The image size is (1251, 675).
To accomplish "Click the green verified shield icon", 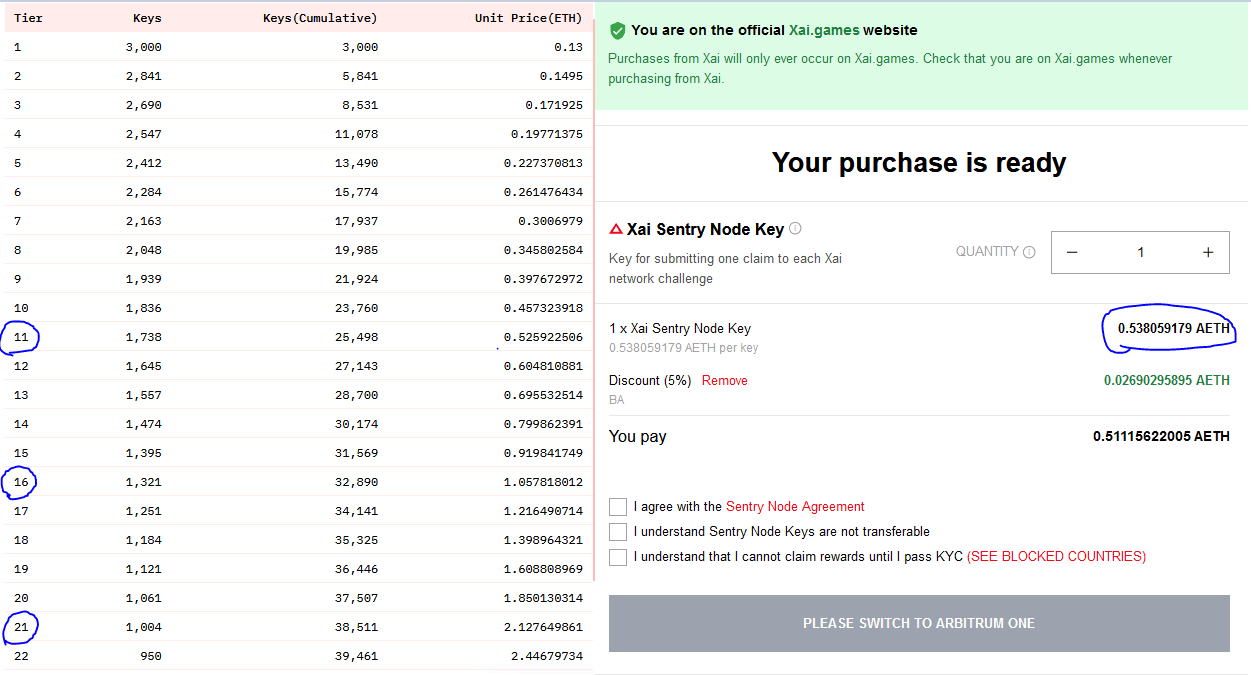I will [617, 31].
